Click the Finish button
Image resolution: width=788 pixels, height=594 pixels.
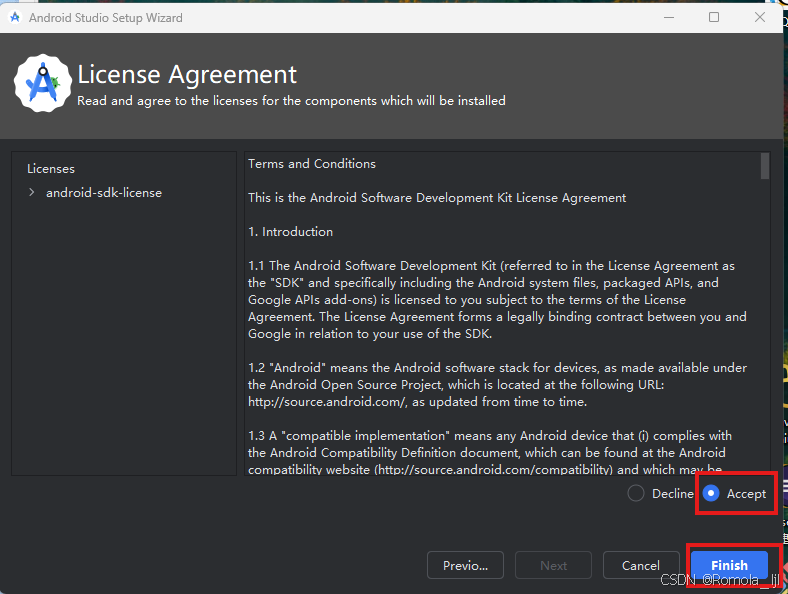pyautogui.click(x=729, y=565)
